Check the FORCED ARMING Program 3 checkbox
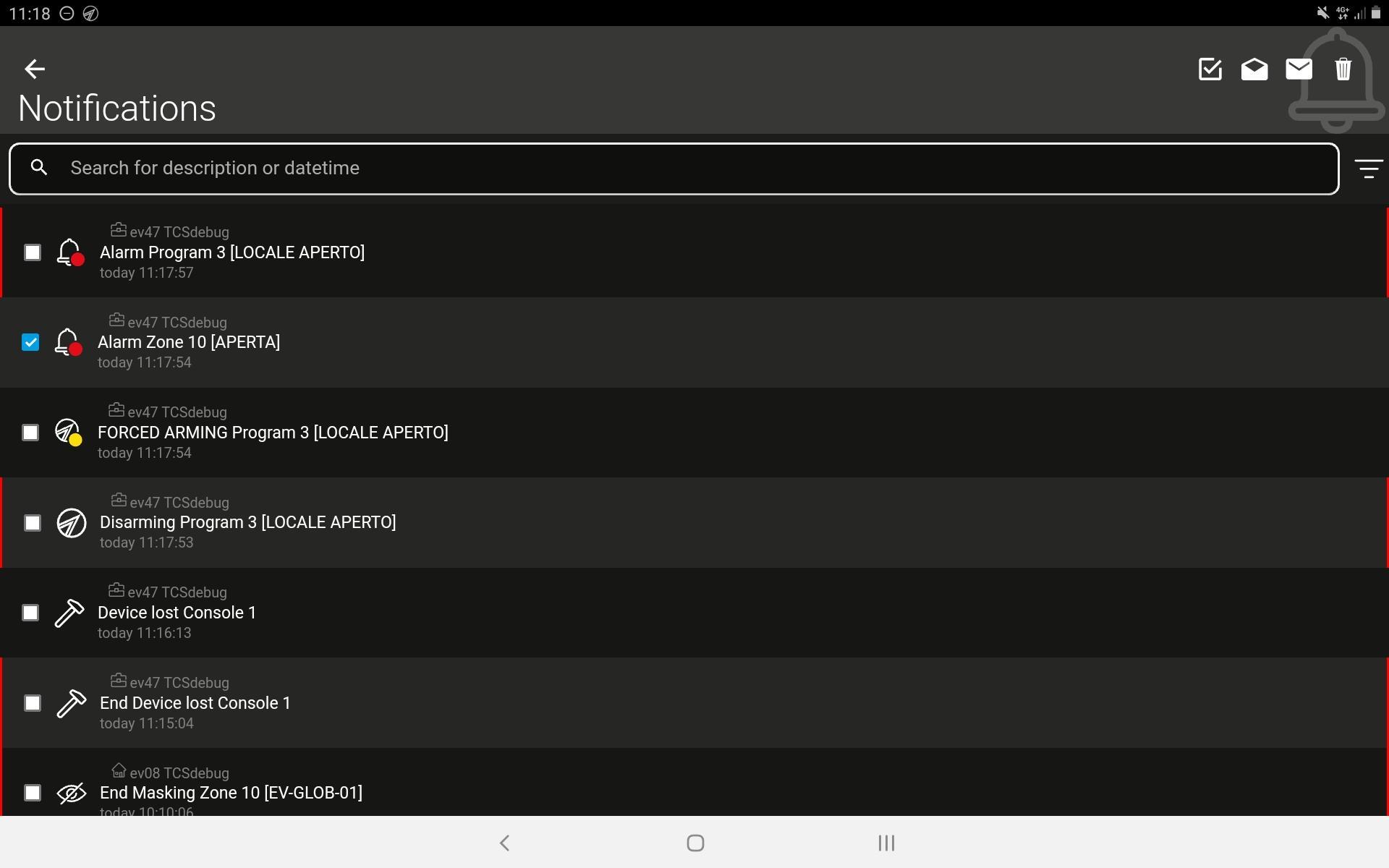This screenshot has width=1389, height=868. [30, 433]
